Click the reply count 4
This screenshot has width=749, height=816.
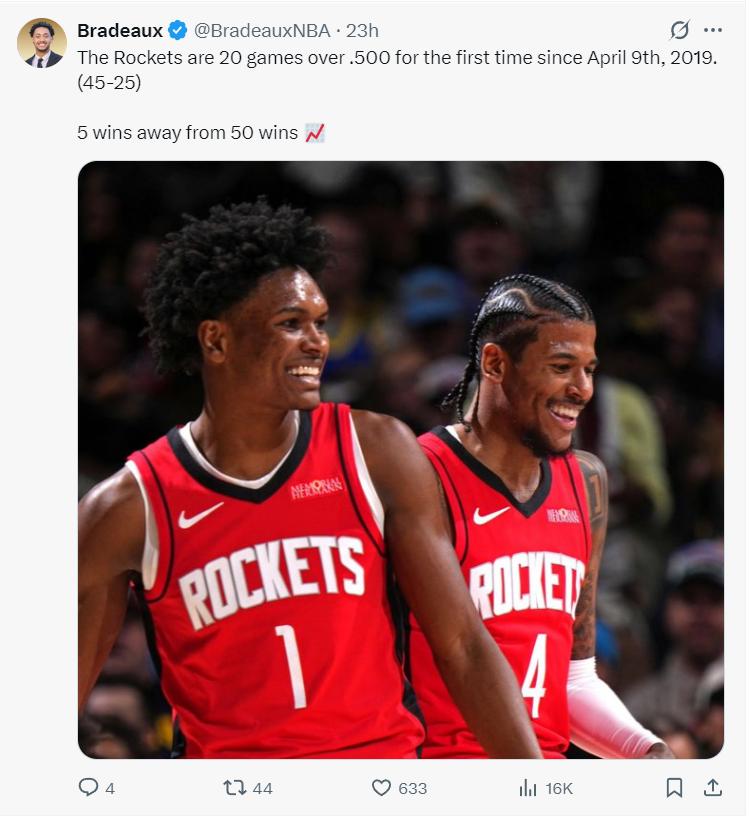[110, 788]
